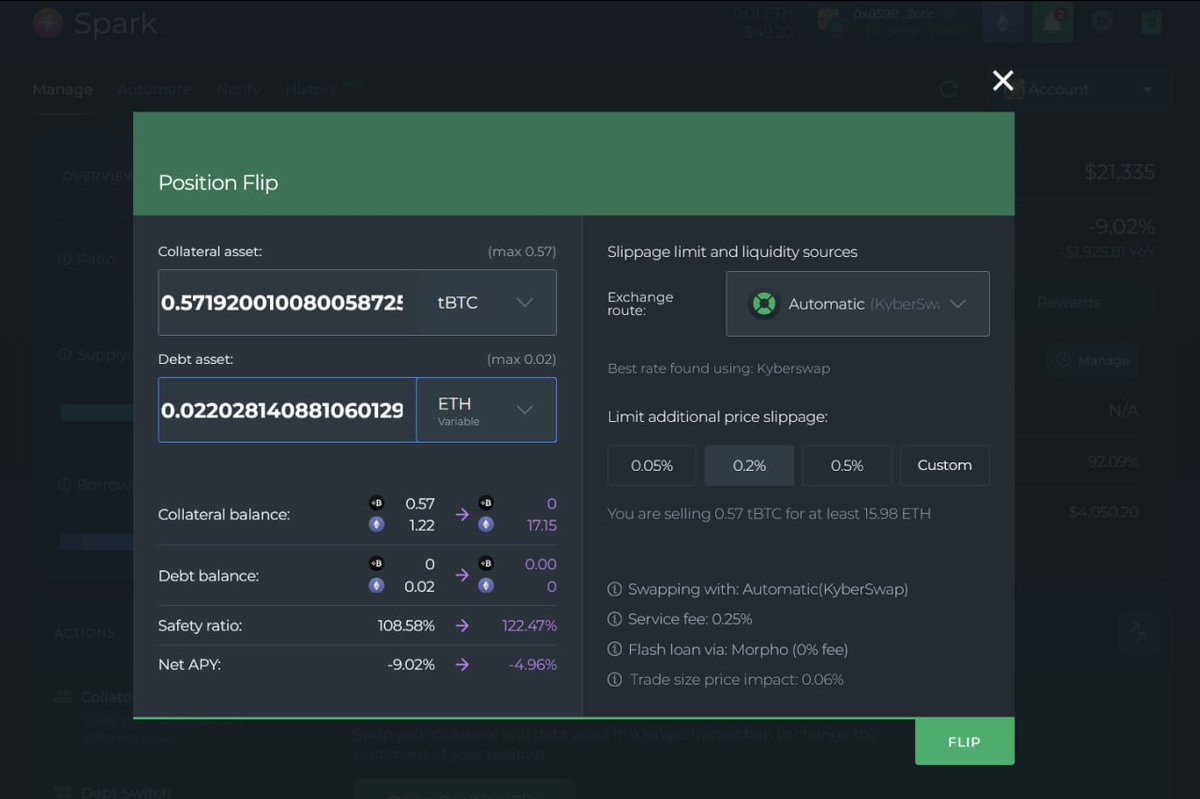Select the 0.2% slippage option

pos(749,465)
